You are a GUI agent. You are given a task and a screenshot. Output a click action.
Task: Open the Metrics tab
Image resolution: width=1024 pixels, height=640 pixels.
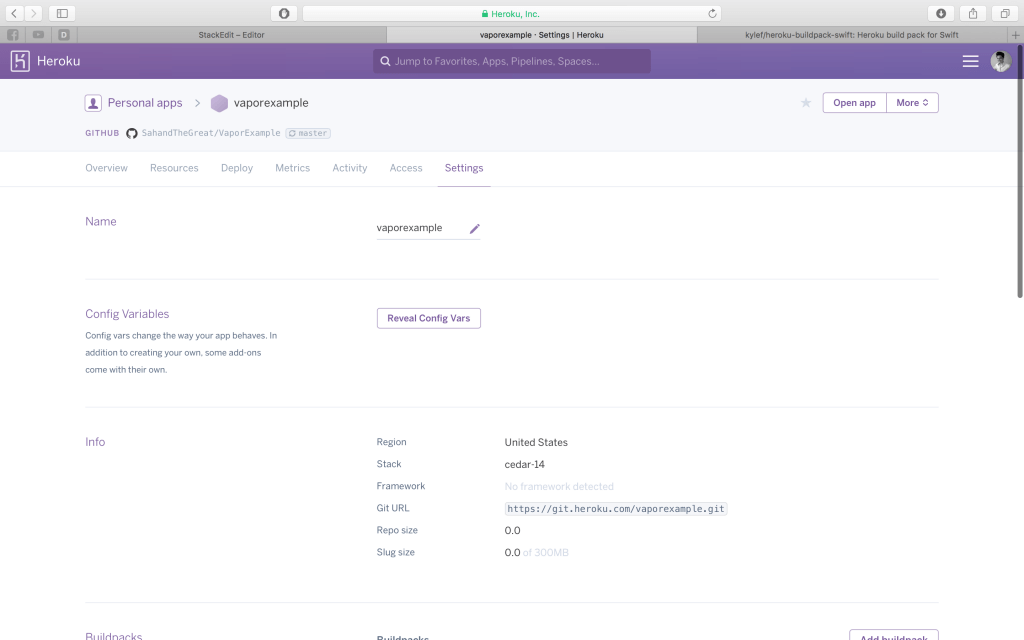pos(292,168)
